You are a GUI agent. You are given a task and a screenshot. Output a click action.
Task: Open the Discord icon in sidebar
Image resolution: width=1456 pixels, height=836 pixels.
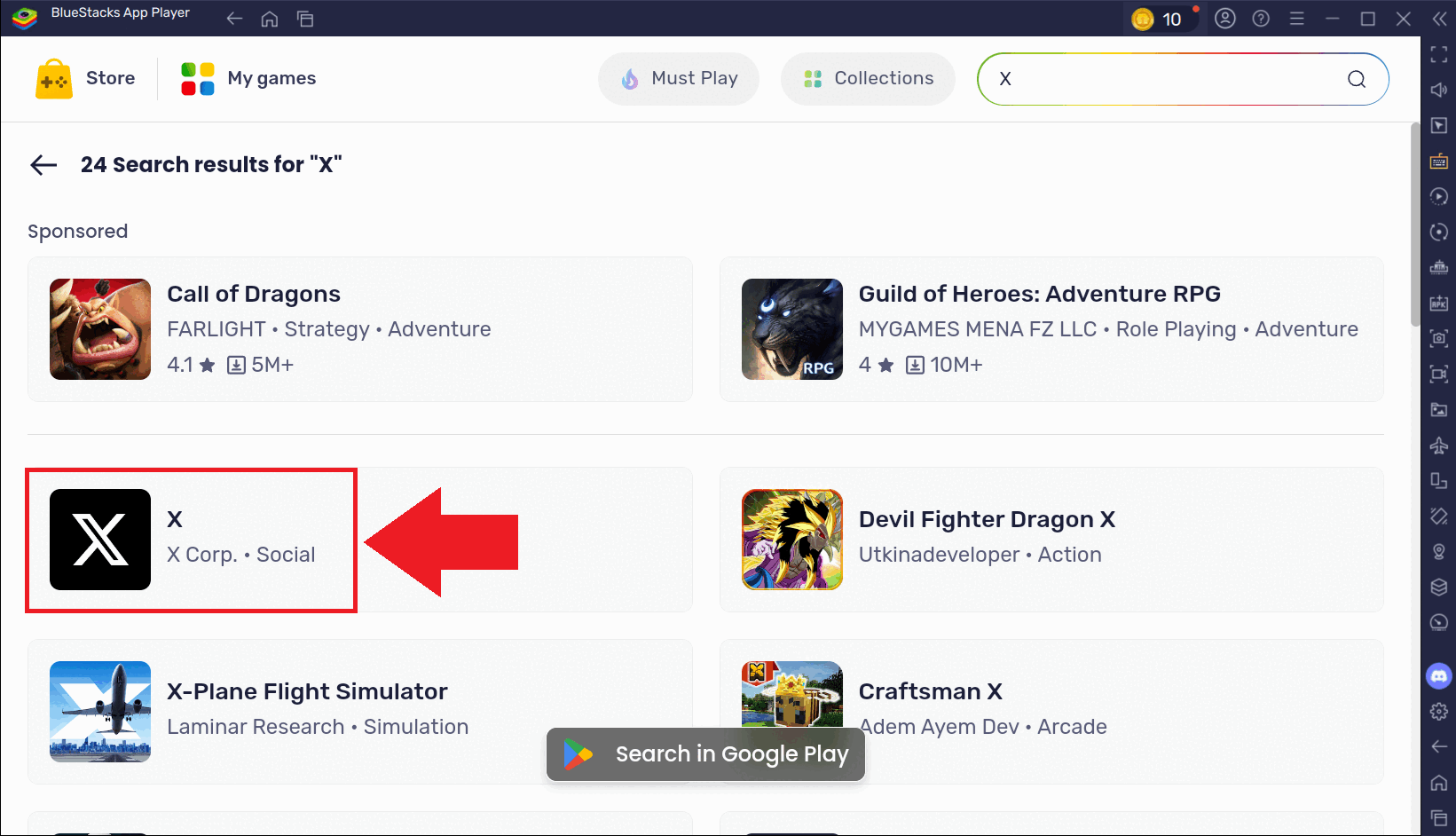point(1438,676)
